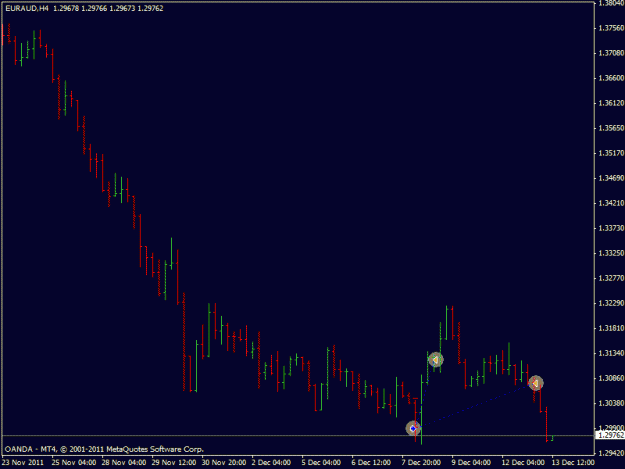The width and height of the screenshot is (625, 469).
Task: Click the 6 Dec 12:00 time axis label
Action: (371, 463)
